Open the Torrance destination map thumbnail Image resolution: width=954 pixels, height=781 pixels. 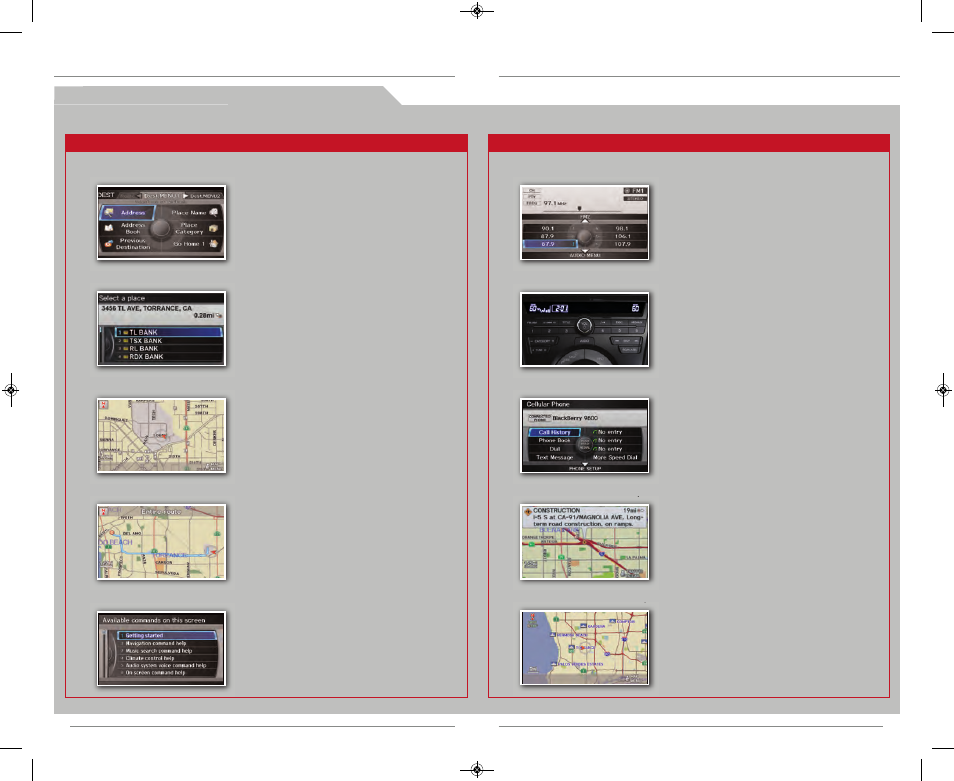[161, 436]
